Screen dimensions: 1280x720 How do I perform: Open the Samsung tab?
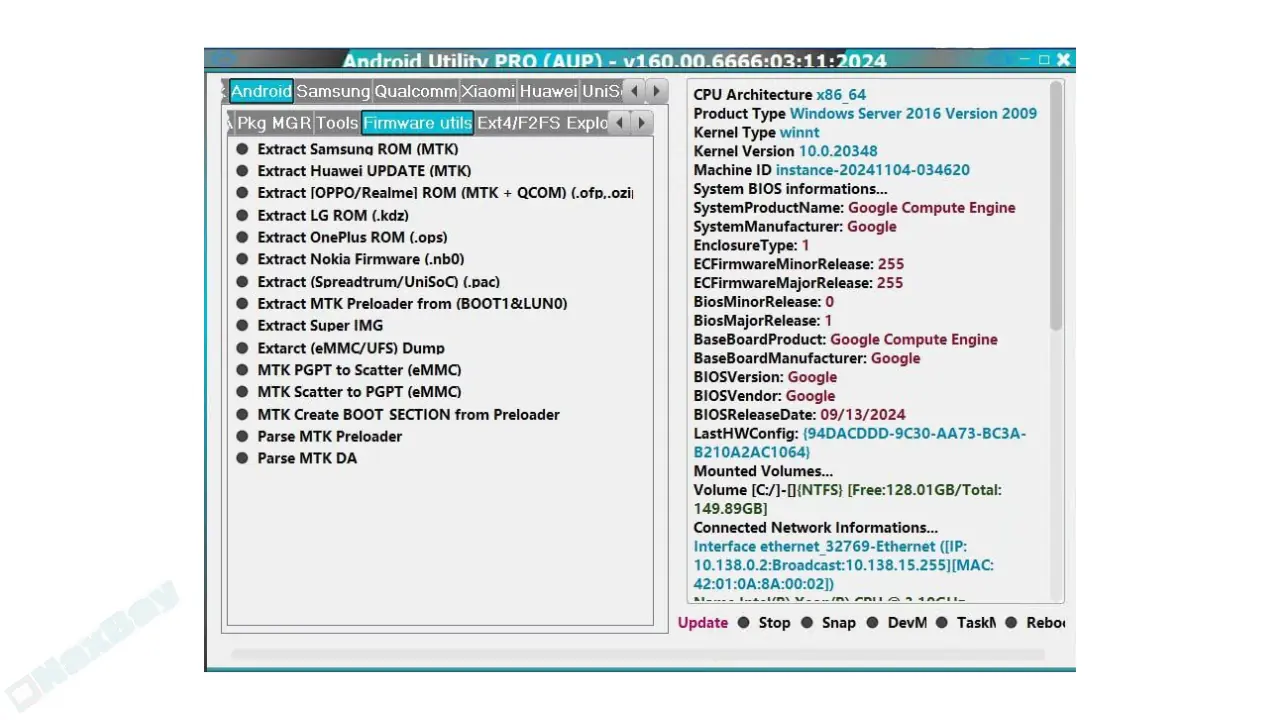pyautogui.click(x=333, y=91)
